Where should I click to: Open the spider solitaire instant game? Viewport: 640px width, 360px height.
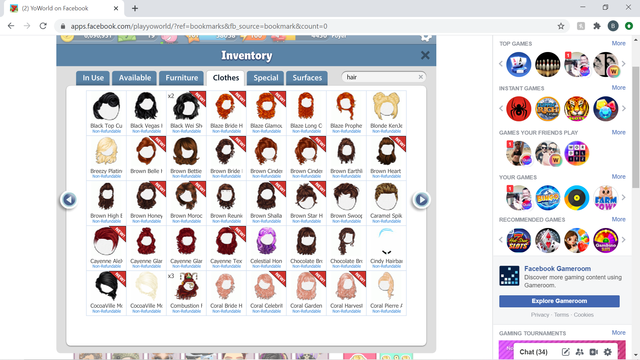coord(519,109)
